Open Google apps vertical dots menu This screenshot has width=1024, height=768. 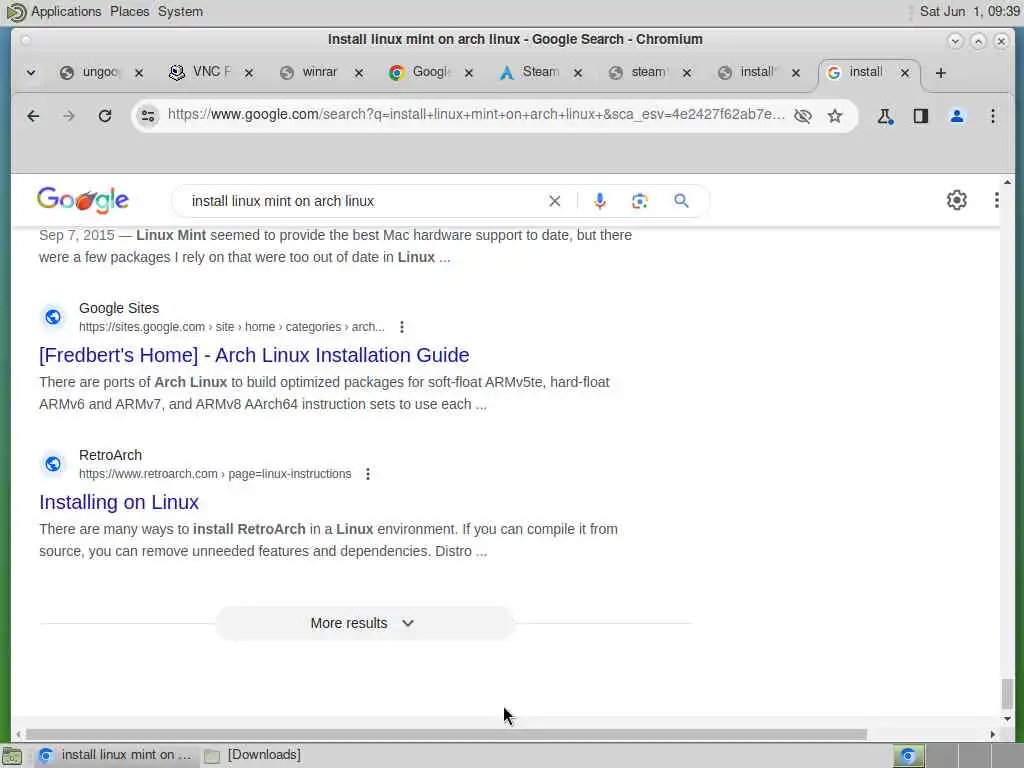click(x=996, y=200)
